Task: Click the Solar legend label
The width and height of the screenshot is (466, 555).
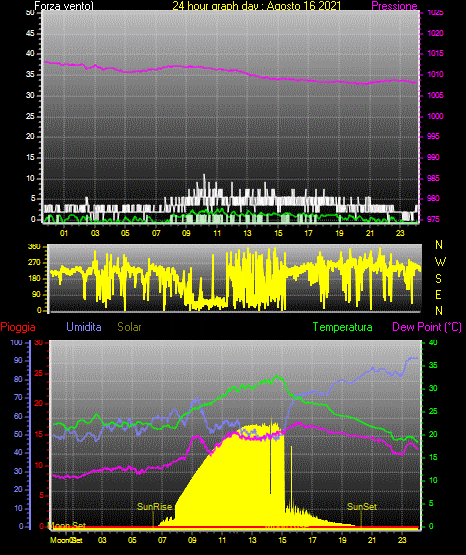Action: (x=130, y=327)
